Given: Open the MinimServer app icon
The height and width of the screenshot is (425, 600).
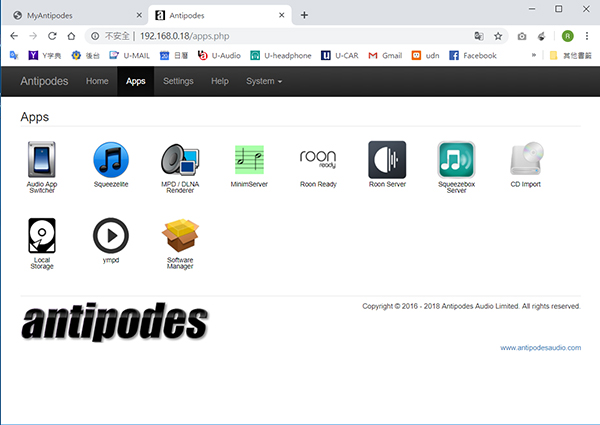Looking at the screenshot, I should click(249, 160).
